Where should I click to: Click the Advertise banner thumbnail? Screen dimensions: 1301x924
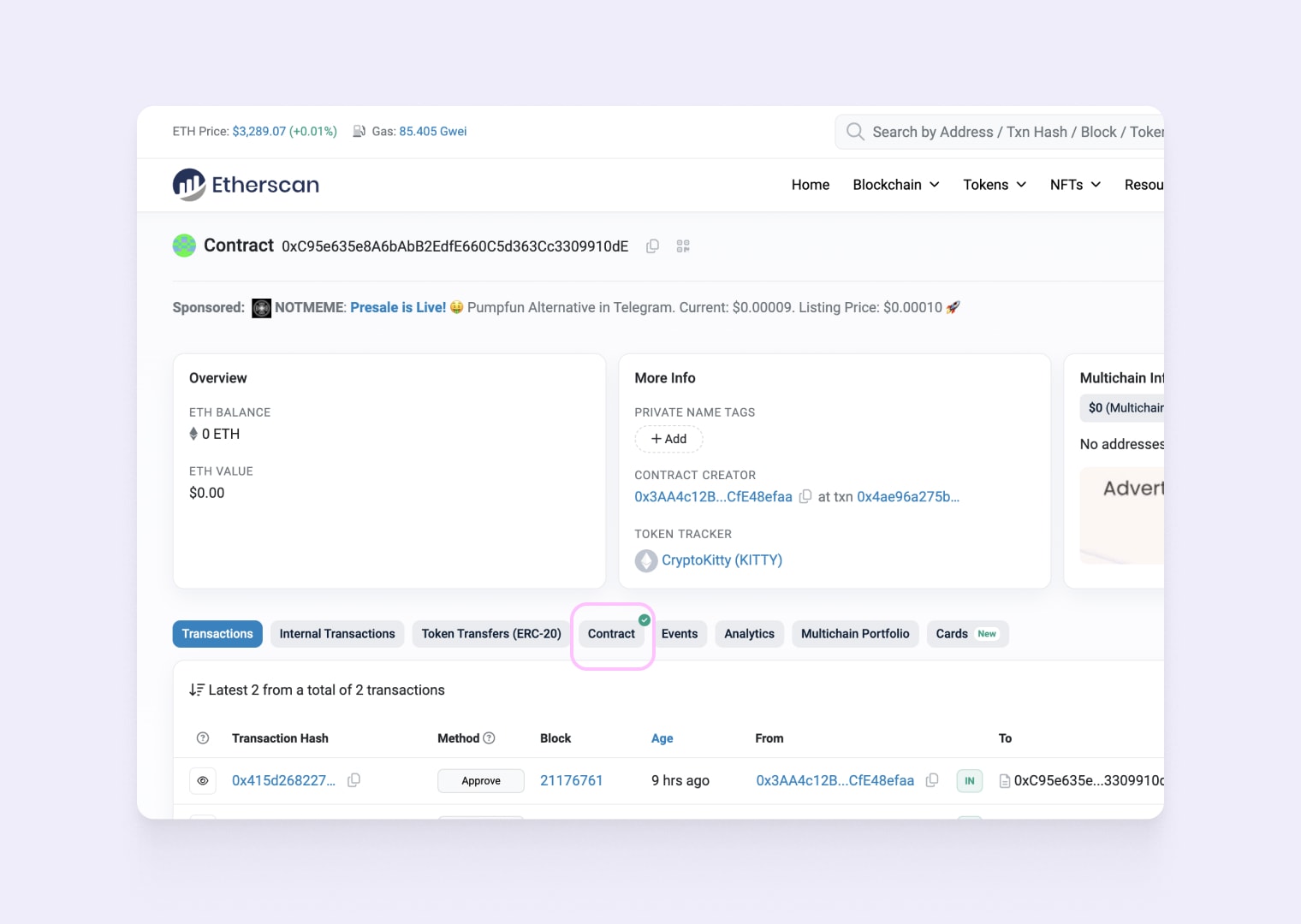[1122, 516]
